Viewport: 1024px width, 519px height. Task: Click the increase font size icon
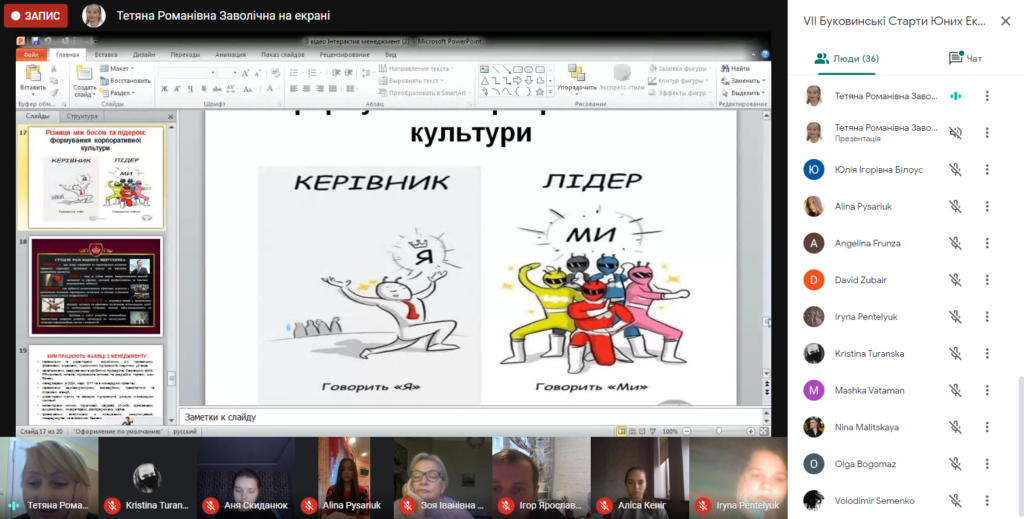coord(246,73)
